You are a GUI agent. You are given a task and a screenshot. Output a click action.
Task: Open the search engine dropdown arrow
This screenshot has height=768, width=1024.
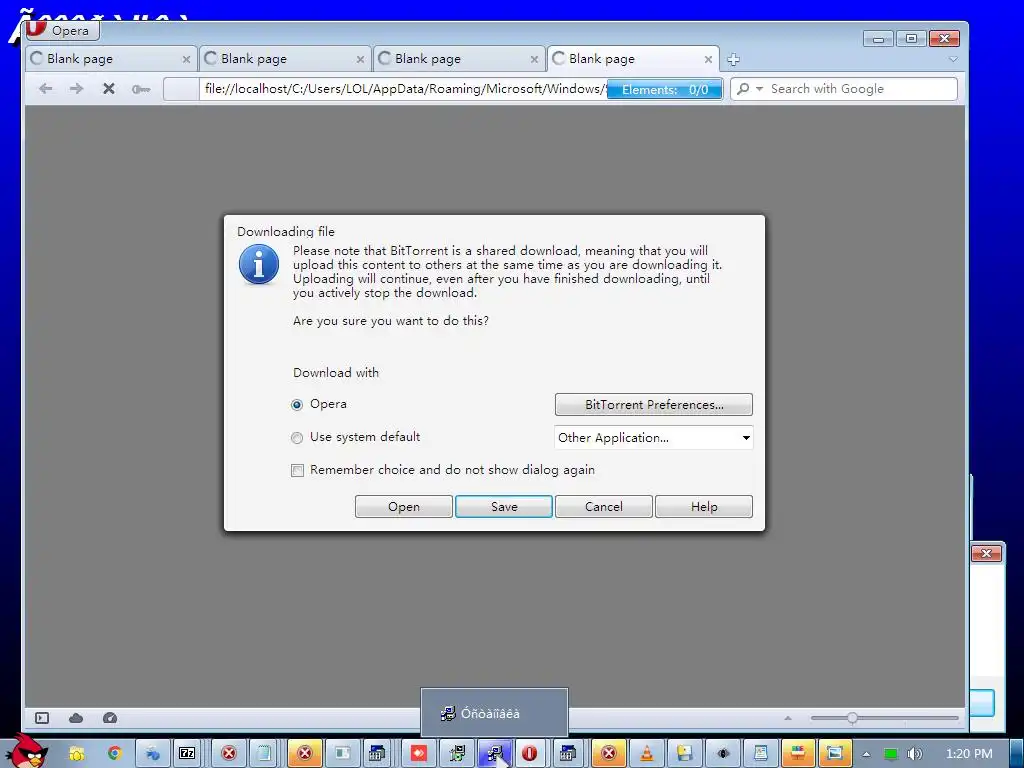click(x=759, y=88)
